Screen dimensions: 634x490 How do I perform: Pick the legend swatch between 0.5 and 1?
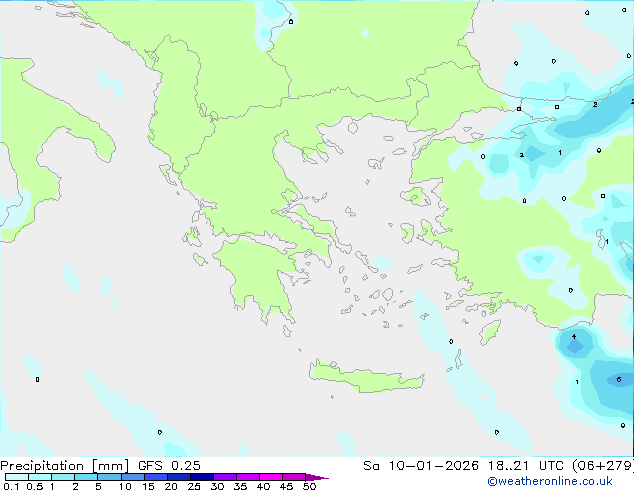click(40, 477)
